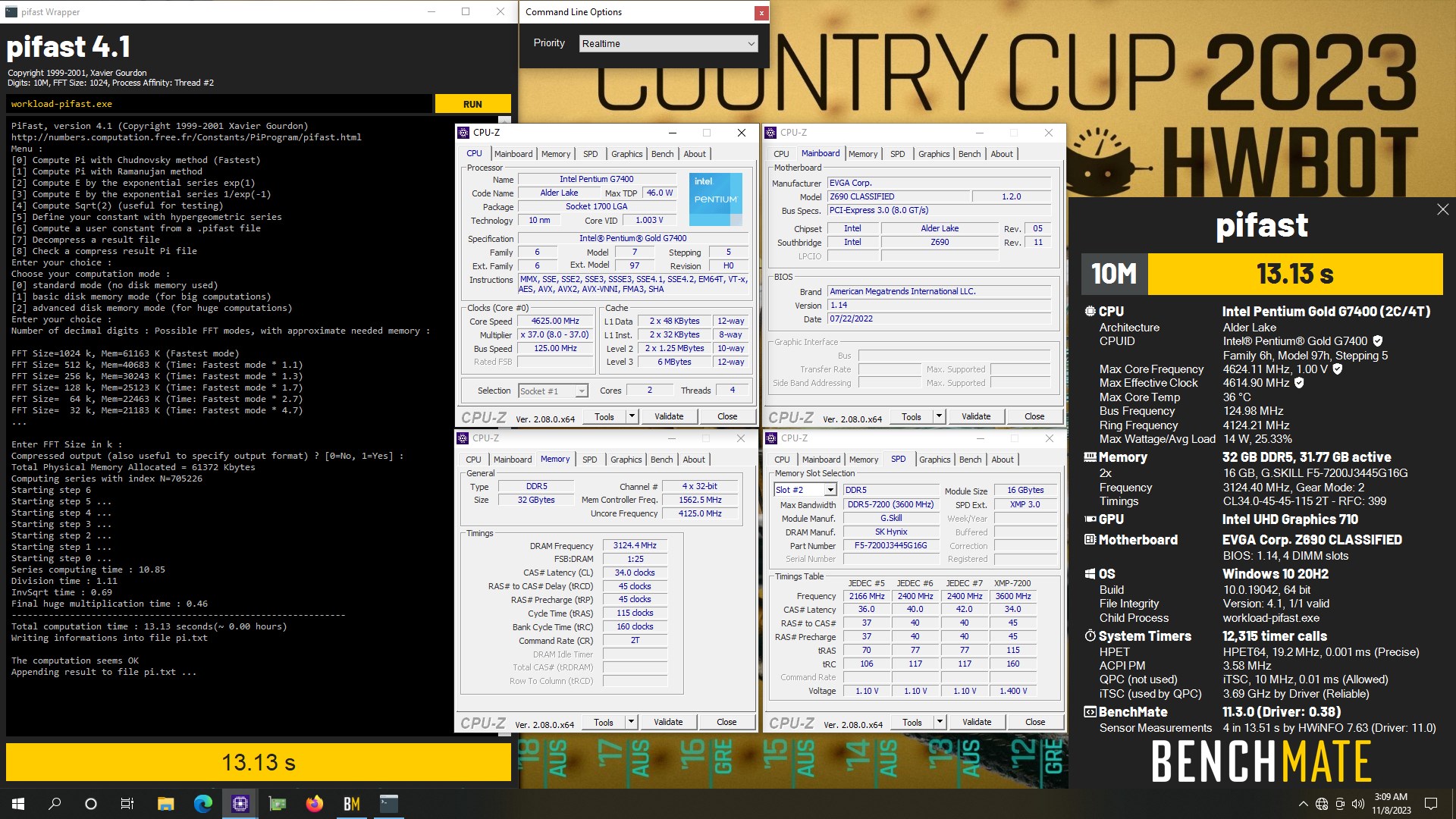Open Firefox from the taskbar
The height and width of the screenshot is (819, 1456).
[314, 804]
